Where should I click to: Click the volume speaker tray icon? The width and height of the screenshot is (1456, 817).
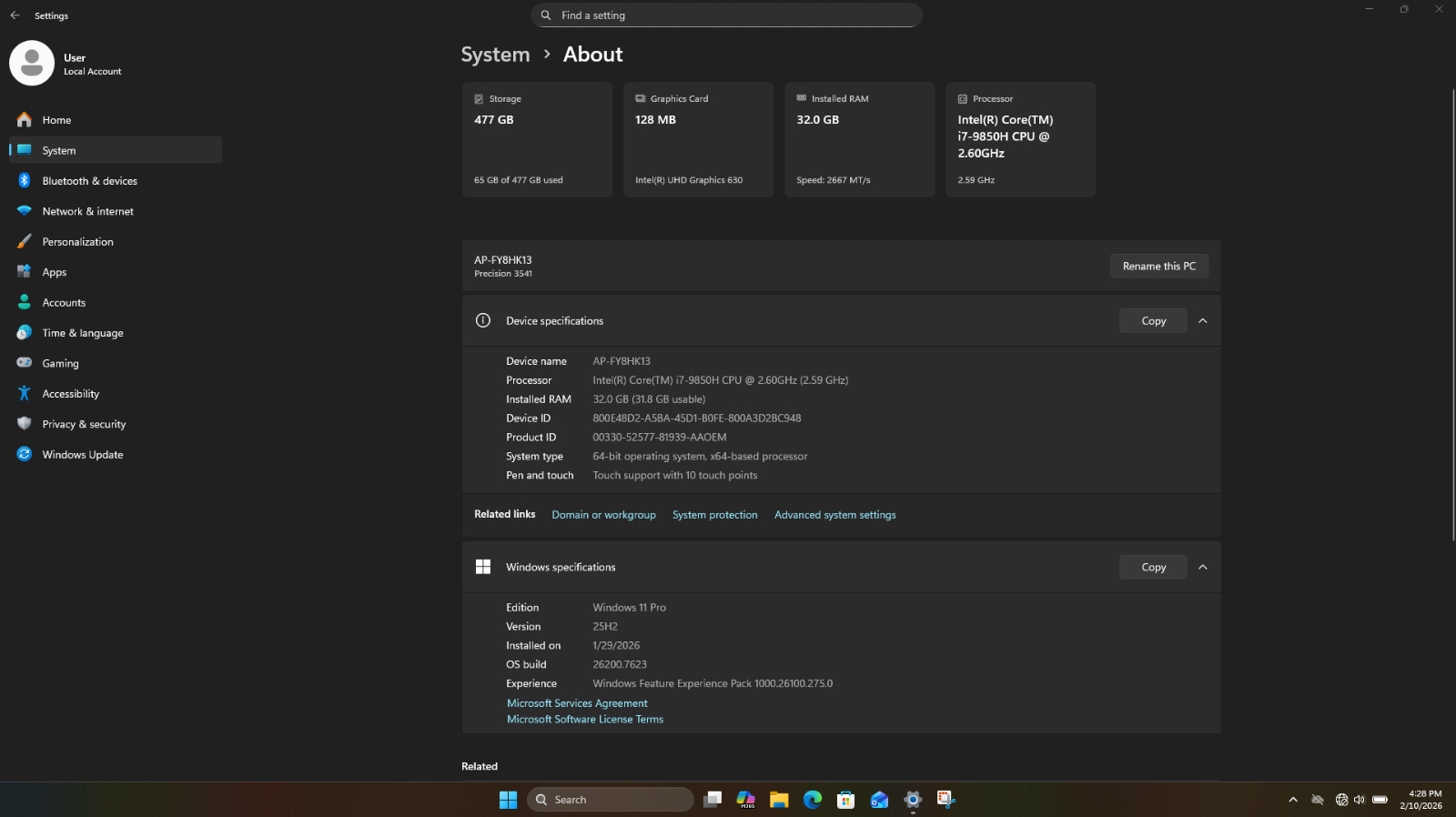coord(1360,800)
